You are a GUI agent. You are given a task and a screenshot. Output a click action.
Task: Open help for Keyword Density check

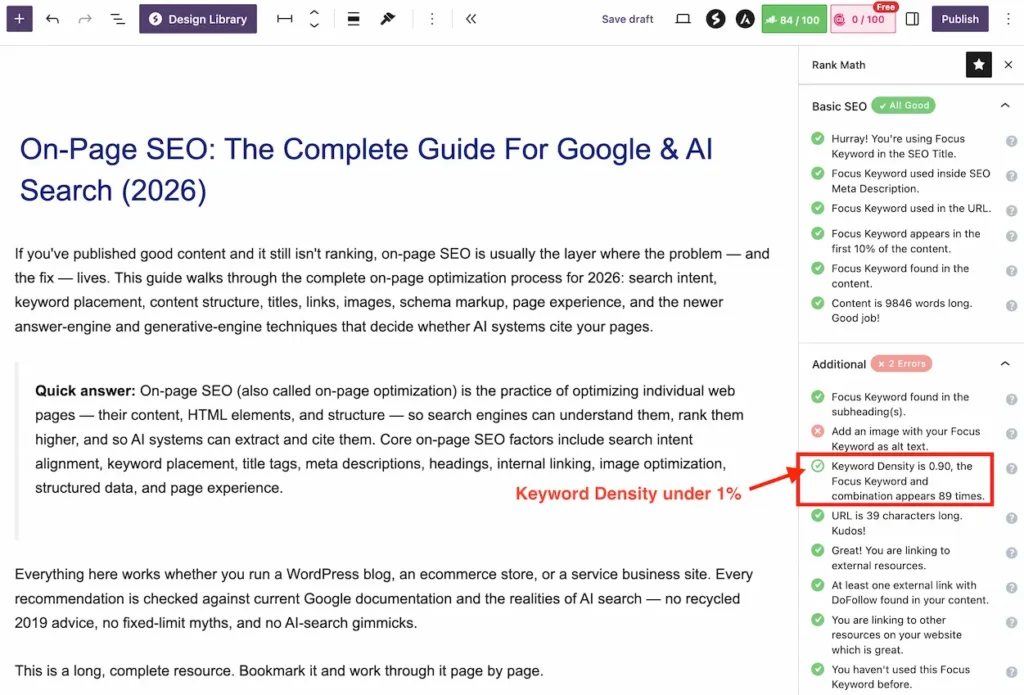1011,468
